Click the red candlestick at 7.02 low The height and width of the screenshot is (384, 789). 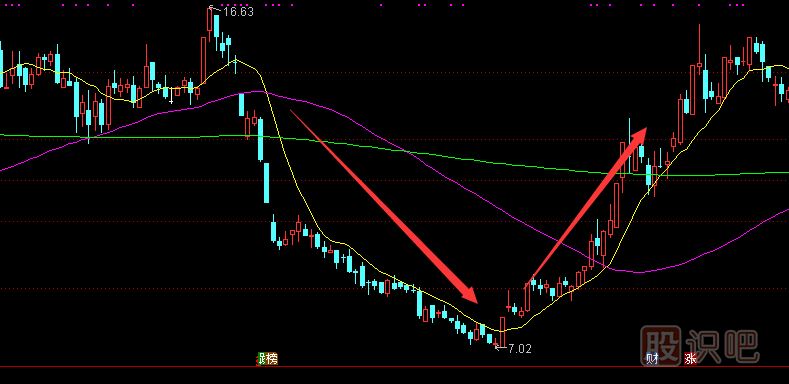pyautogui.click(x=502, y=331)
